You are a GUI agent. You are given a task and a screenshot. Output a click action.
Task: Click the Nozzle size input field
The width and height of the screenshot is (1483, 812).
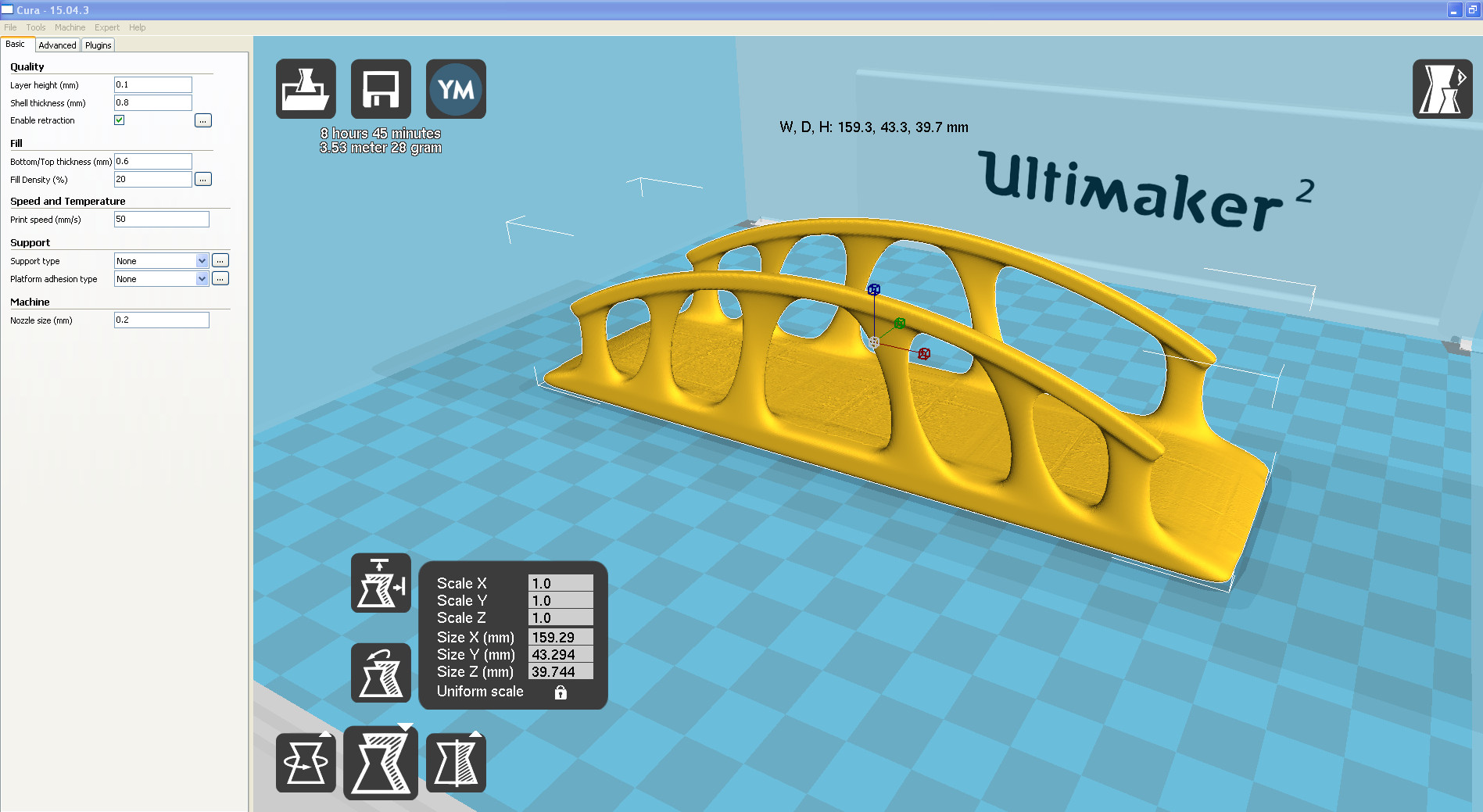click(x=162, y=320)
